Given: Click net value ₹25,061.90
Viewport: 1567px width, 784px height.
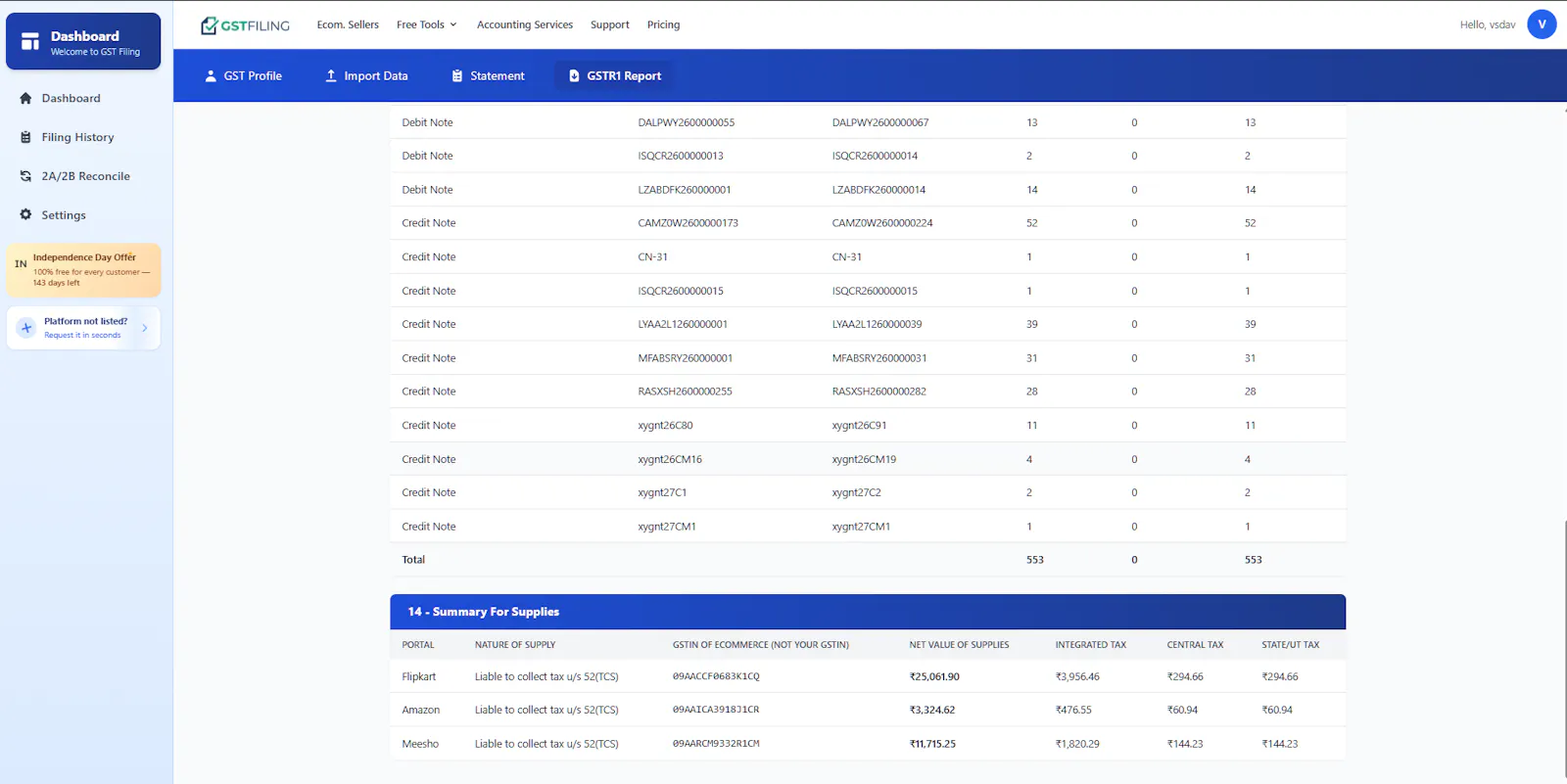Looking at the screenshot, I should point(934,676).
